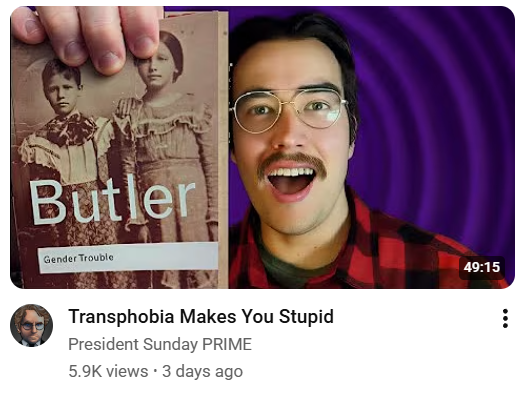Image resolution: width=523 pixels, height=400 pixels.
Task: Click the '3 days ago' upload date
Action: pyautogui.click(x=202, y=371)
